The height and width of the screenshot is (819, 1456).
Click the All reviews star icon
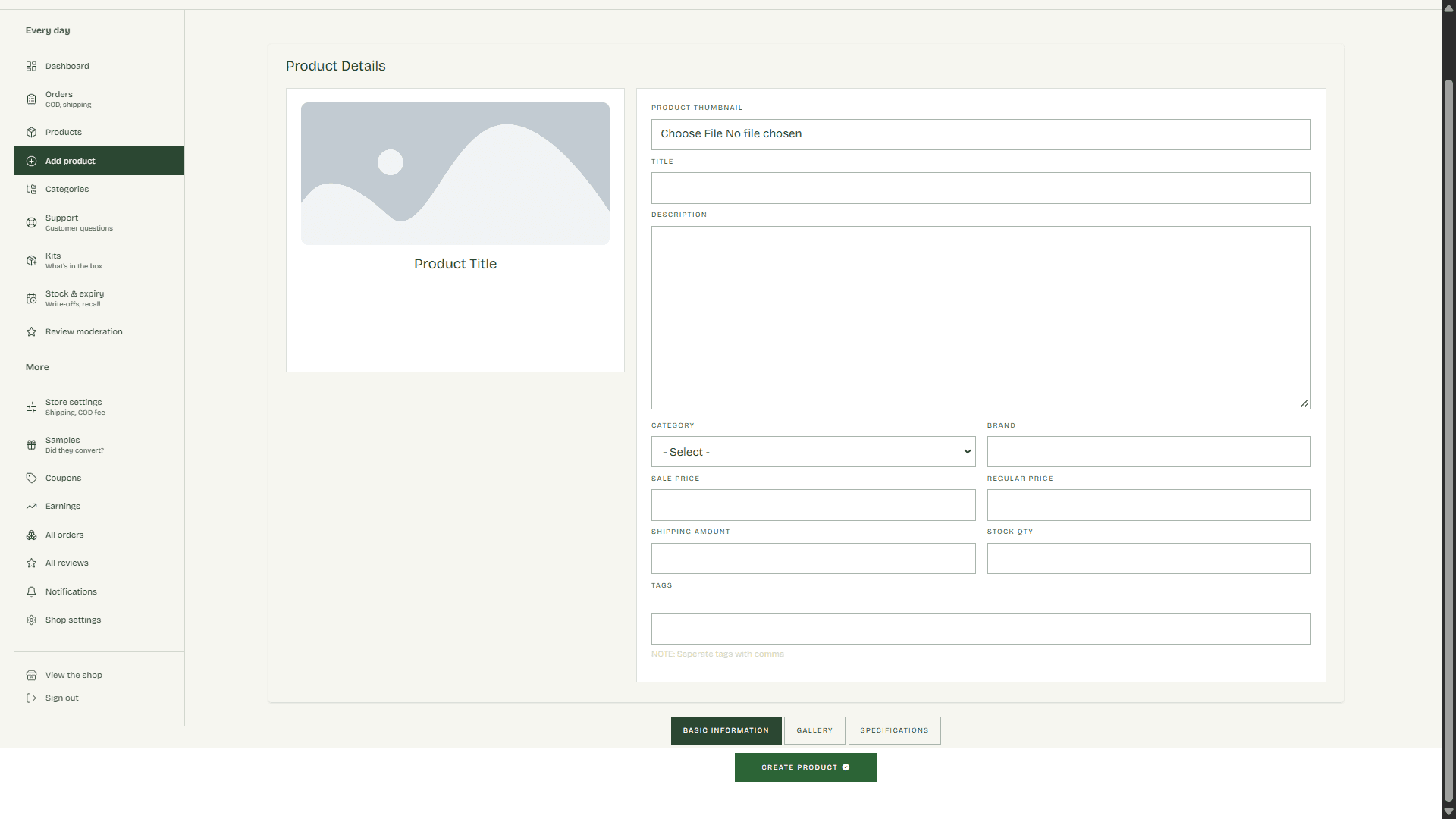tap(31, 563)
